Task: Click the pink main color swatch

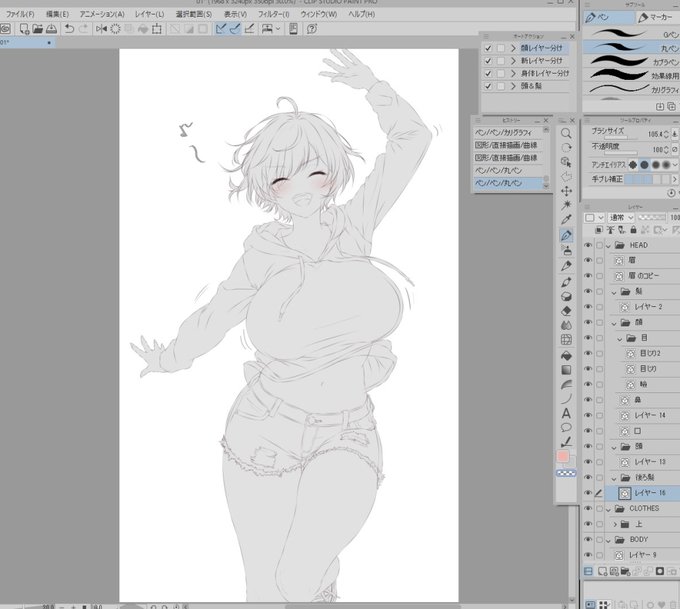Action: tap(563, 456)
